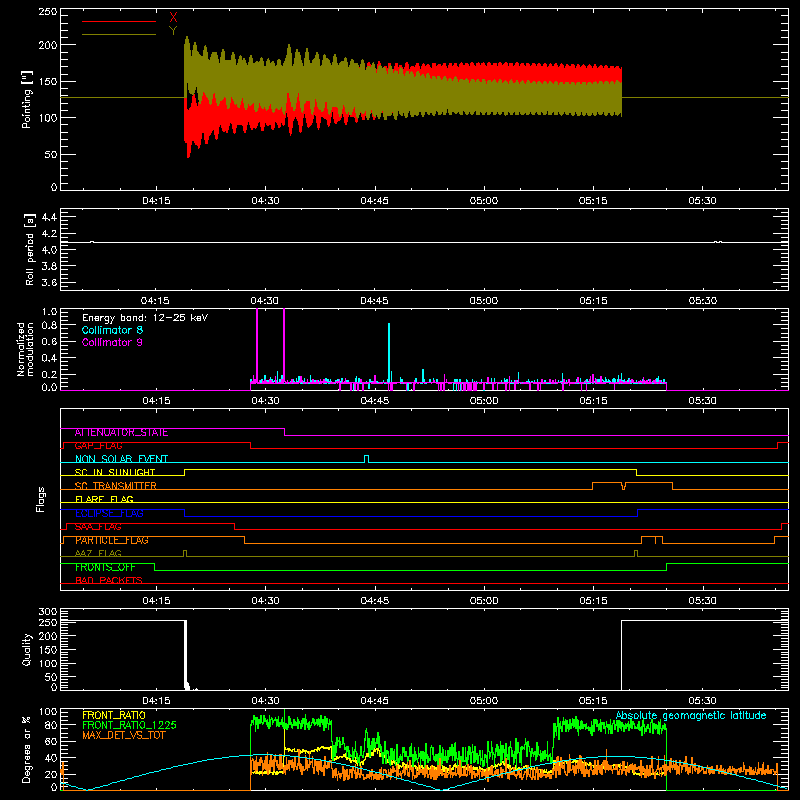800x800 pixels.
Task: Select the 'X' legend label in pointing plot
Action: pos(173,18)
